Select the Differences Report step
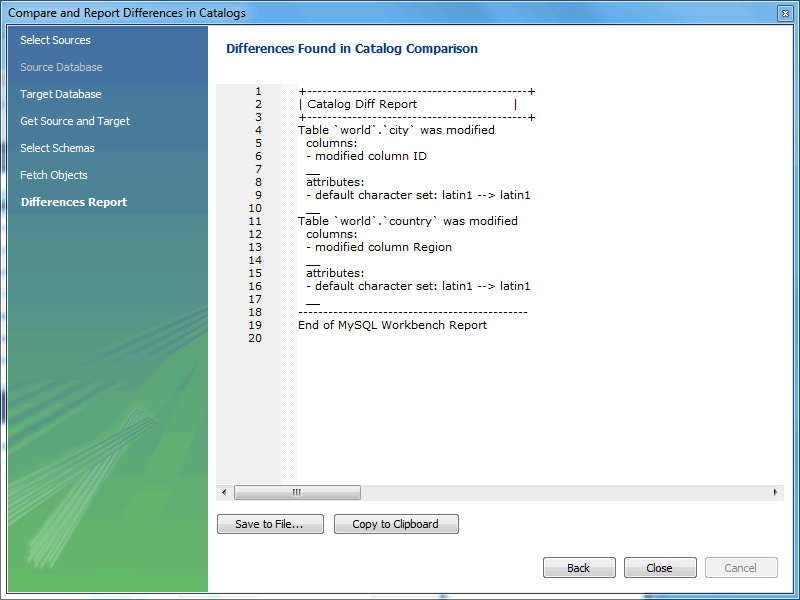 (x=74, y=202)
